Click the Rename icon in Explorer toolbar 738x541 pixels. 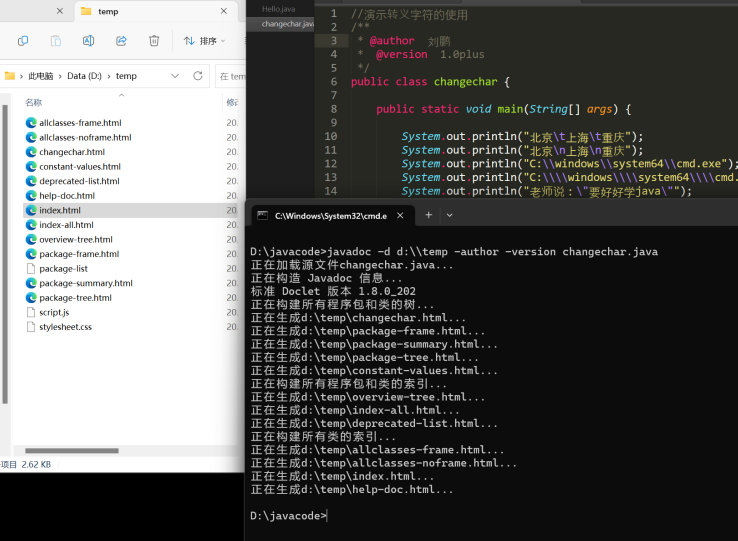pyautogui.click(x=88, y=41)
